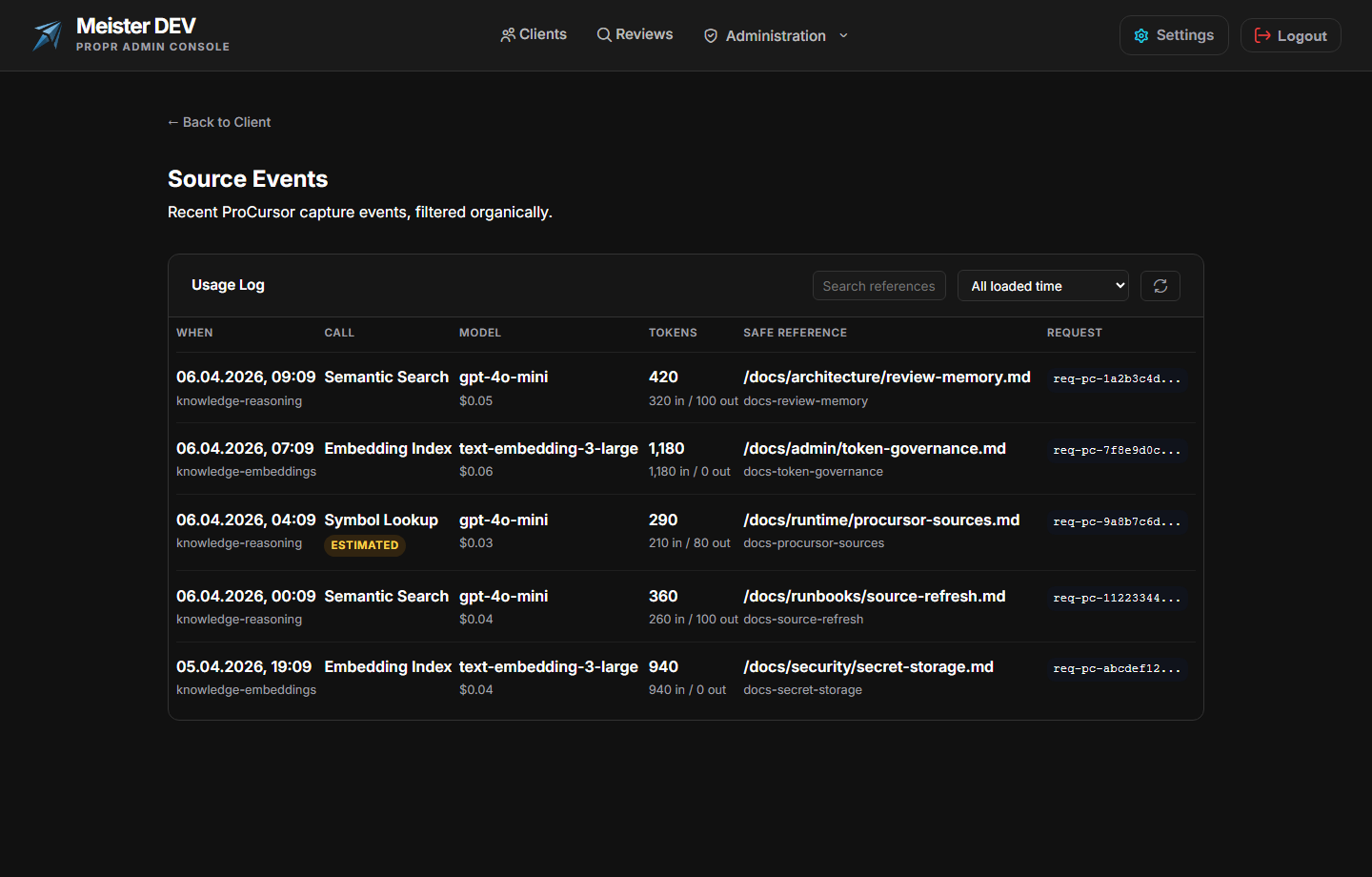Screen dimensions: 1372x877
Task: Click the WHEN column header
Action: point(194,333)
